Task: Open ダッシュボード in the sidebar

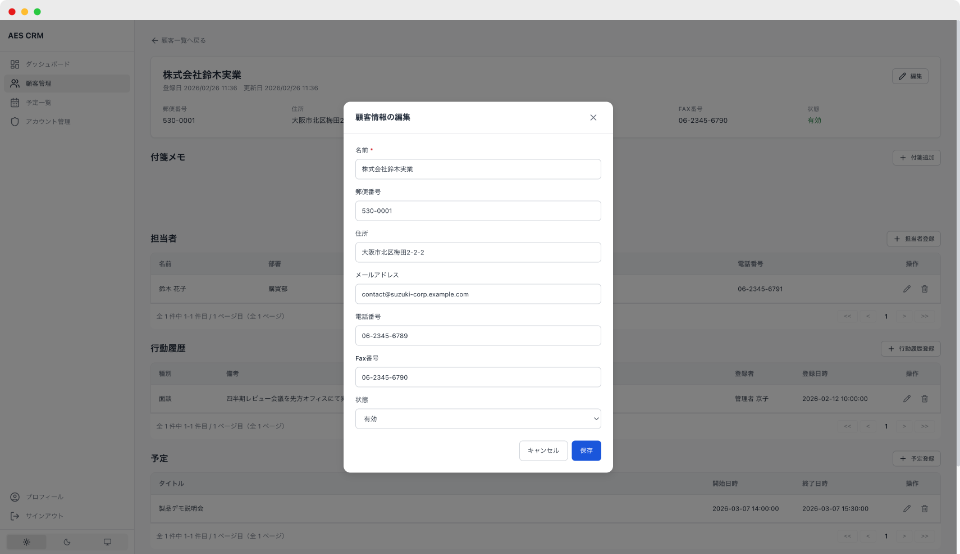Action: click(x=47, y=64)
